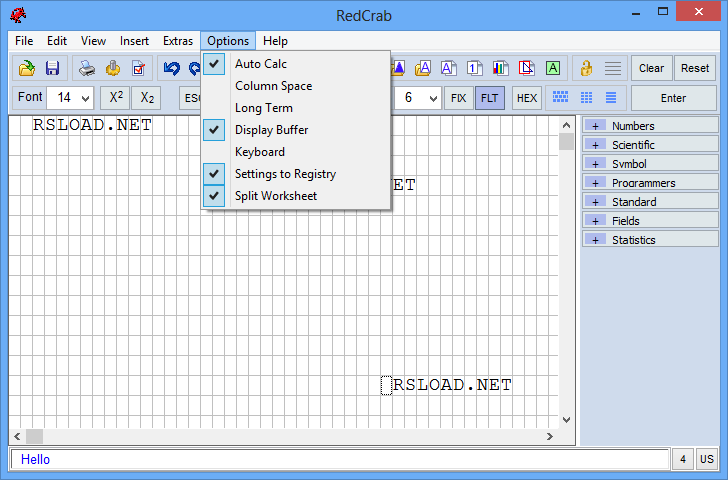This screenshot has width=728, height=480.
Task: Expand the Standard panel
Action: tap(650, 202)
